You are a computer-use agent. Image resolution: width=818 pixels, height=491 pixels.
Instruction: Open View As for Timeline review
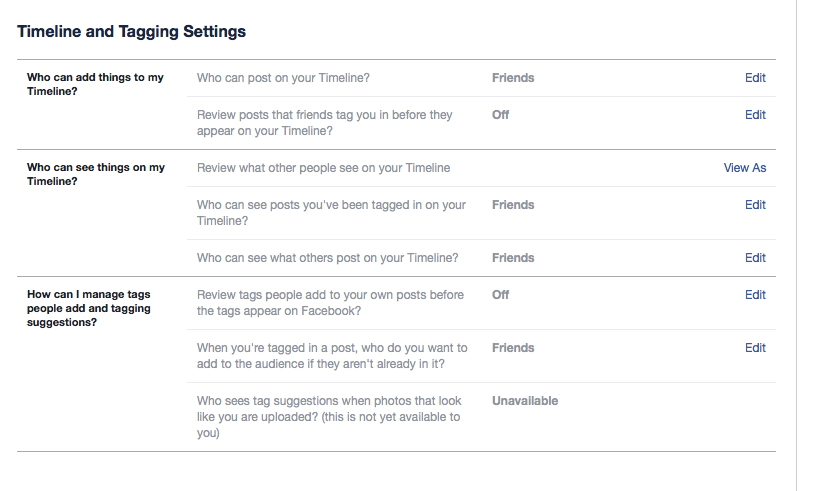tap(744, 168)
